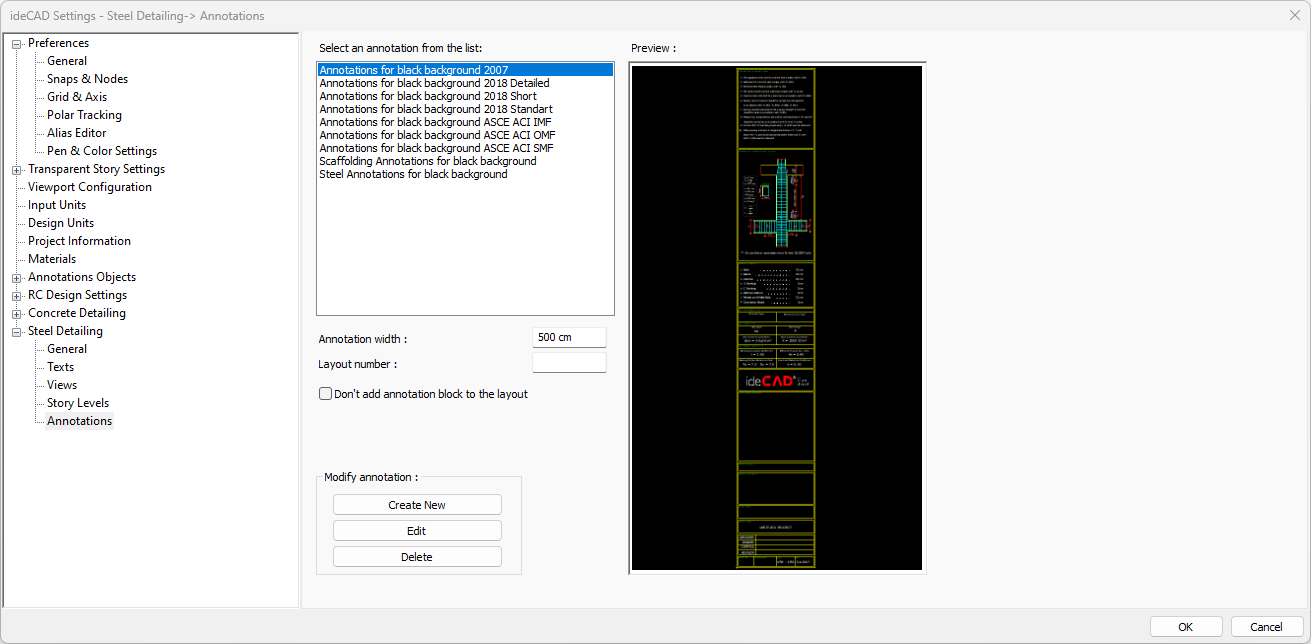Expand the Annotations Objects node
This screenshot has height=644, width=1311.
16,277
